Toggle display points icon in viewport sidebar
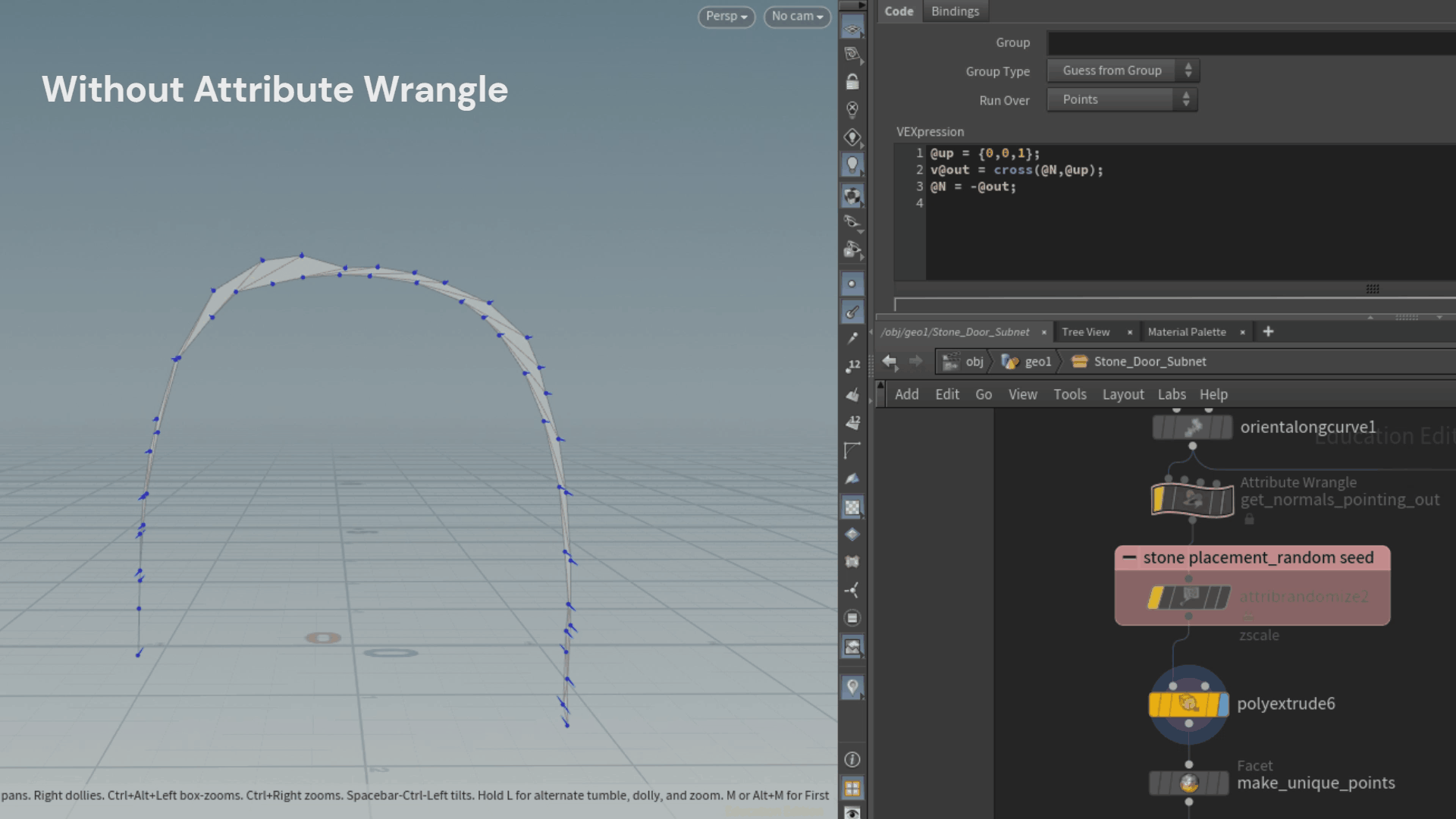The height and width of the screenshot is (819, 1456). [x=852, y=284]
